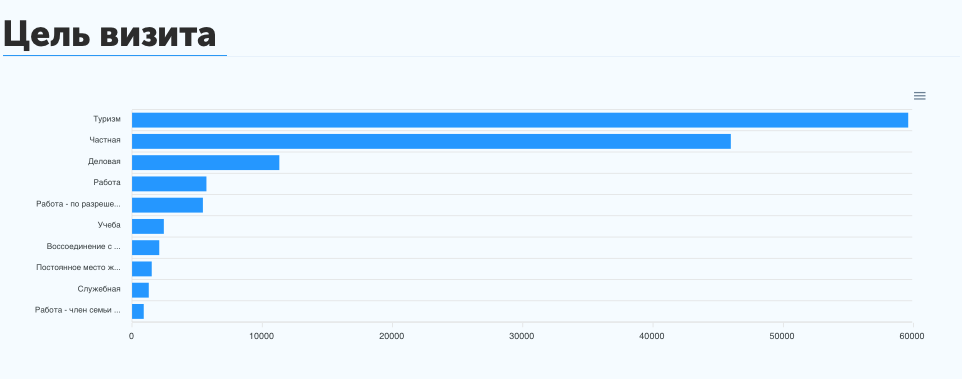
Task: Click the Туризм bar
Action: pos(520,120)
